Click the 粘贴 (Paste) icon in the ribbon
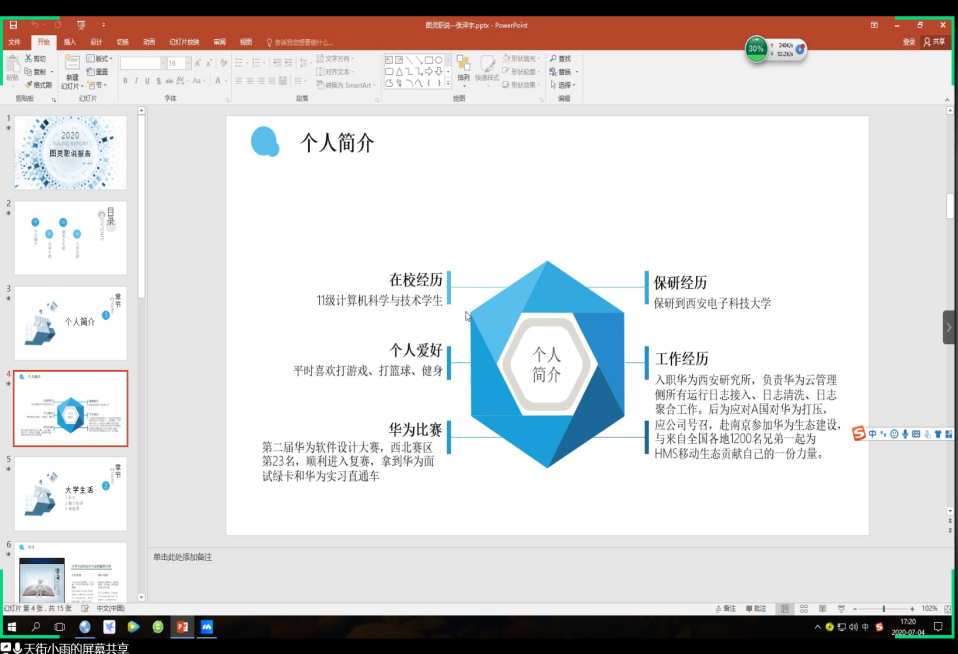Viewport: 958px width, 654px height. (13, 67)
